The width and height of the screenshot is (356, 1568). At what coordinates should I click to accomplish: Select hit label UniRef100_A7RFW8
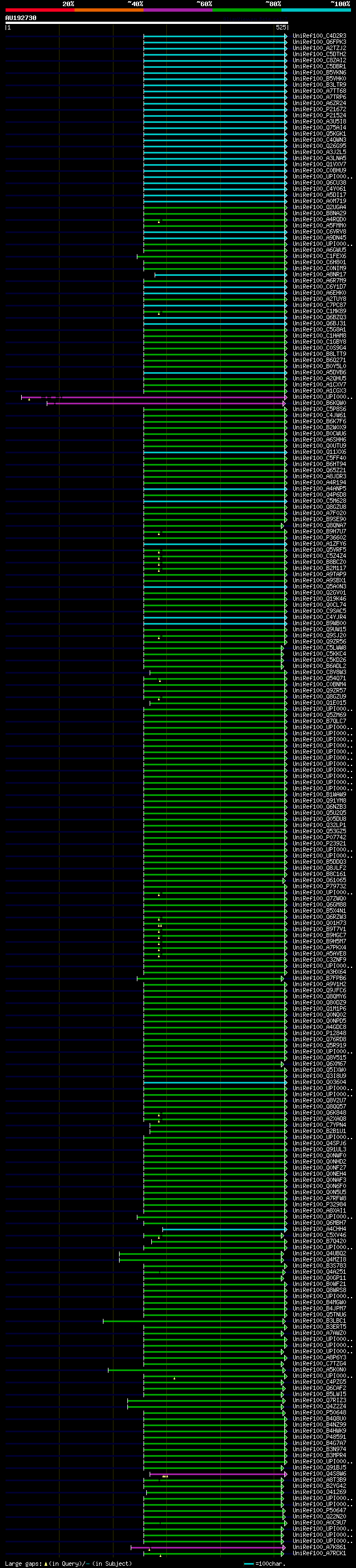(319, 1199)
